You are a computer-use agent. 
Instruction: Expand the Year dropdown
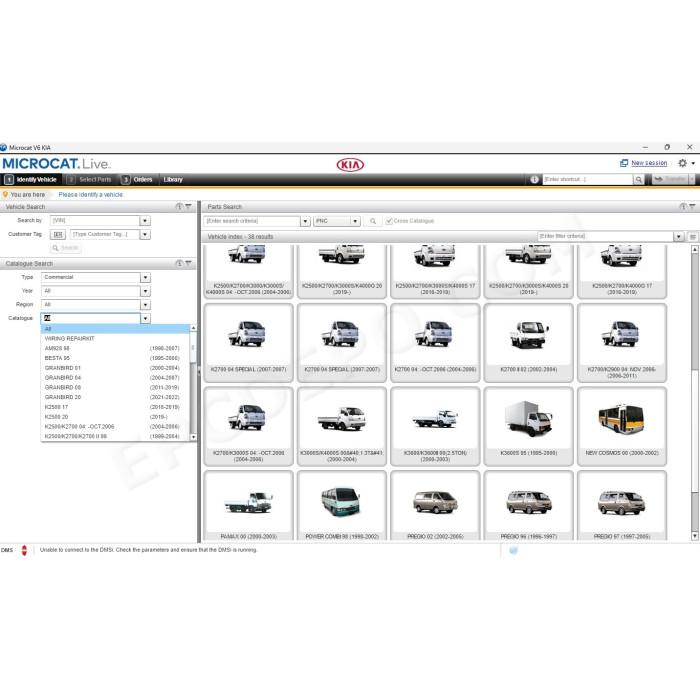146,291
